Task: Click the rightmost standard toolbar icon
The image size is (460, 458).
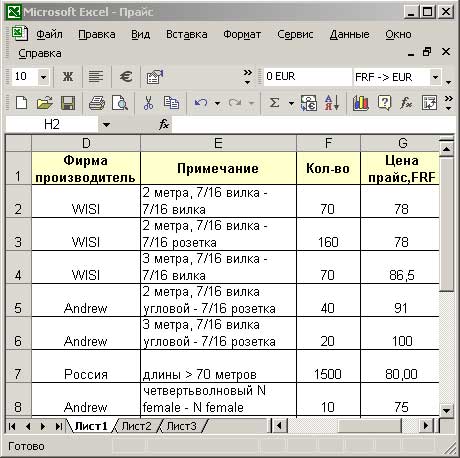Action: tap(429, 103)
